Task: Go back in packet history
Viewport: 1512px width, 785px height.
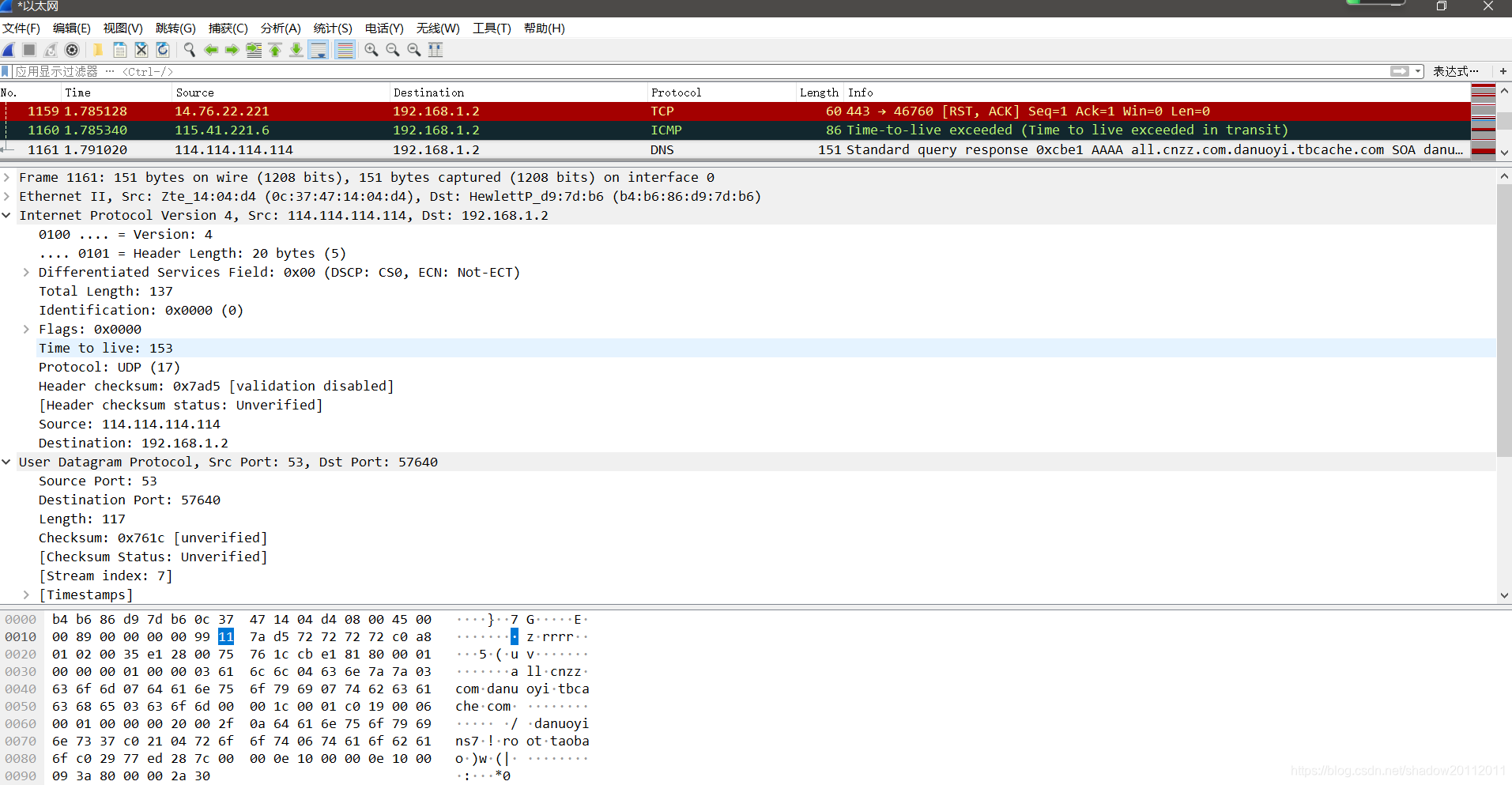Action: pyautogui.click(x=211, y=50)
